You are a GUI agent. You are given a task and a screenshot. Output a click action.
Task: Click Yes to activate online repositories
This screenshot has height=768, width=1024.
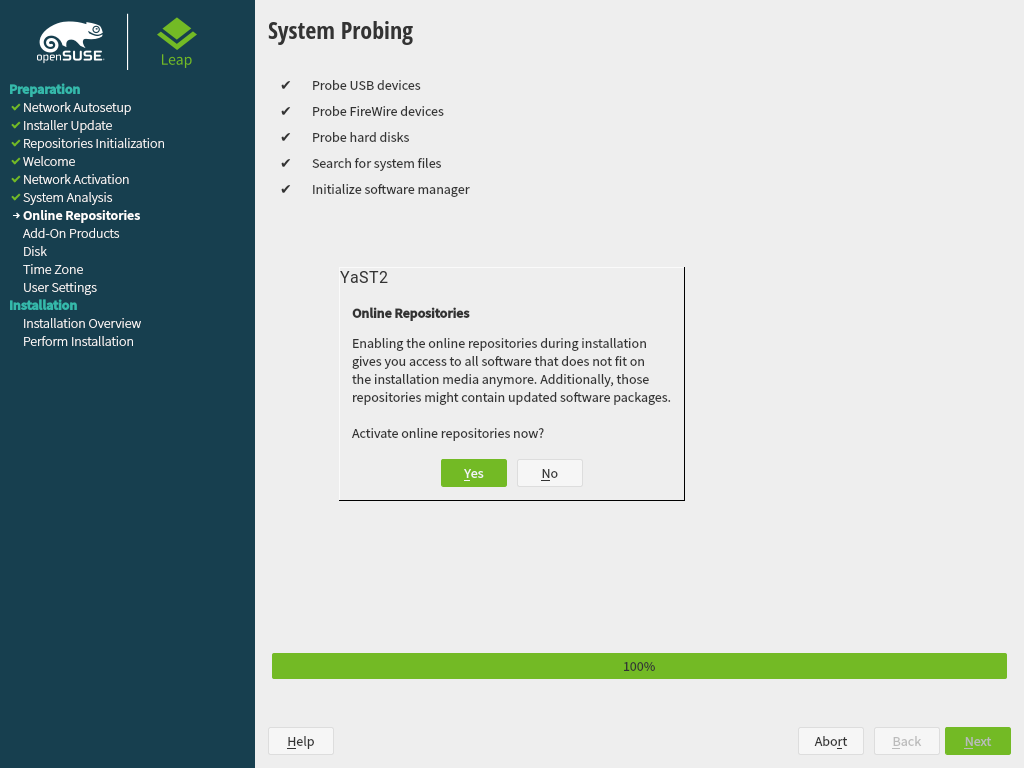tap(473, 473)
